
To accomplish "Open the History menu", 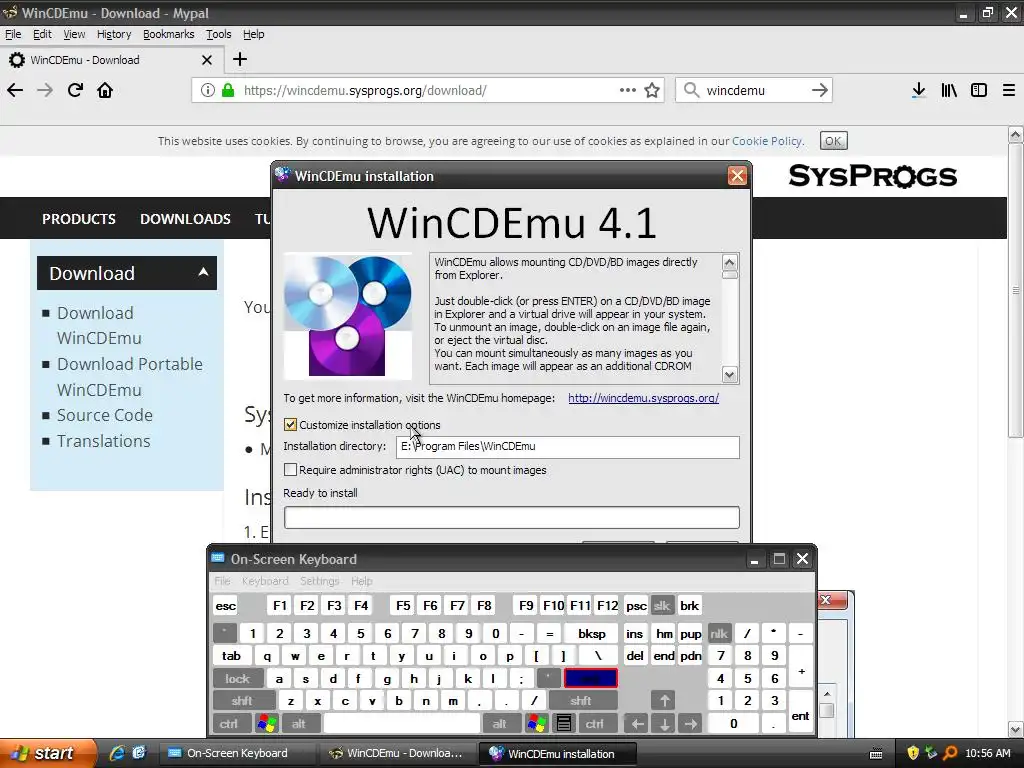I will [x=114, y=34].
